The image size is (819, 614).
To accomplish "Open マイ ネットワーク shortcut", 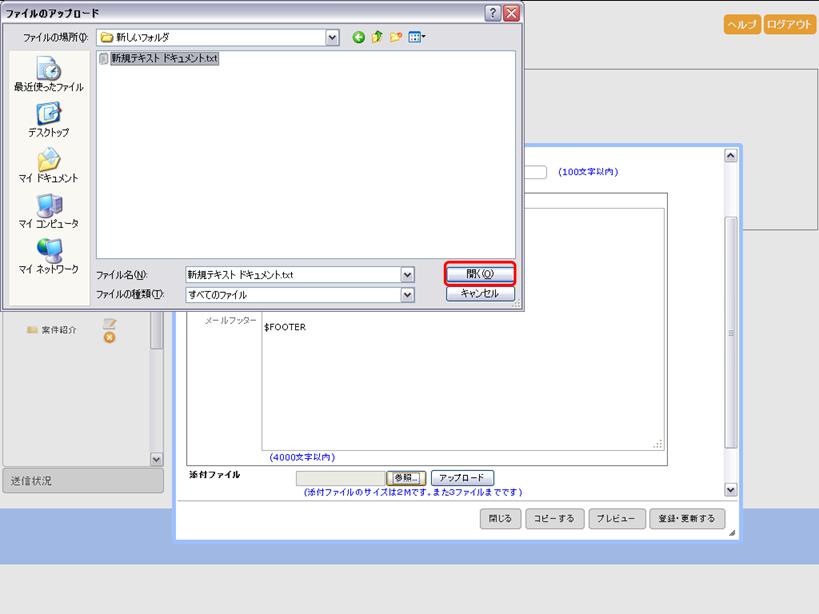I will pyautogui.click(x=48, y=257).
